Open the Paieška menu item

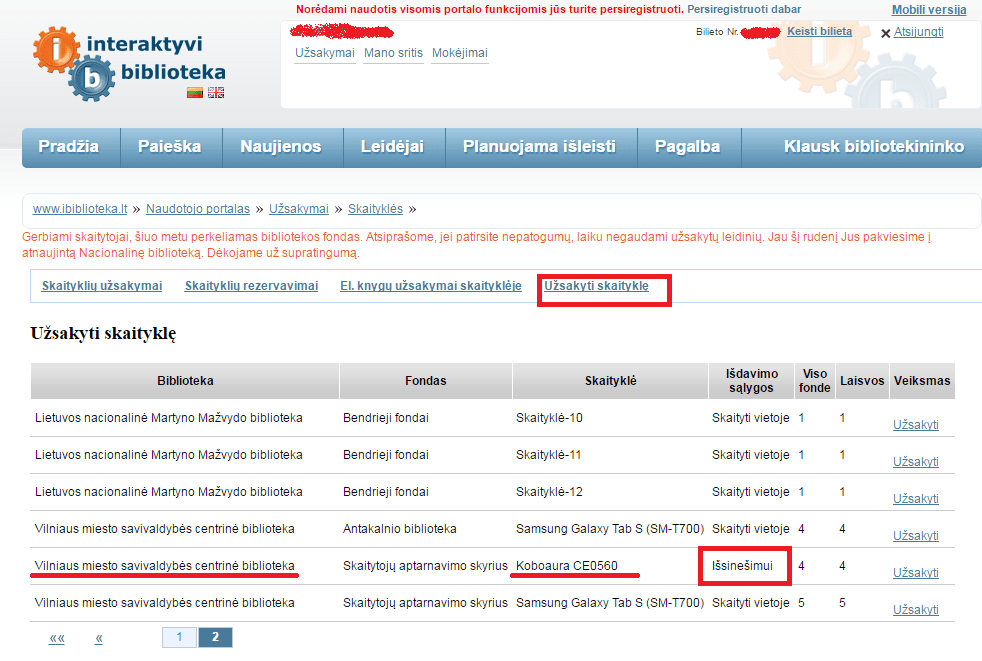point(171,147)
